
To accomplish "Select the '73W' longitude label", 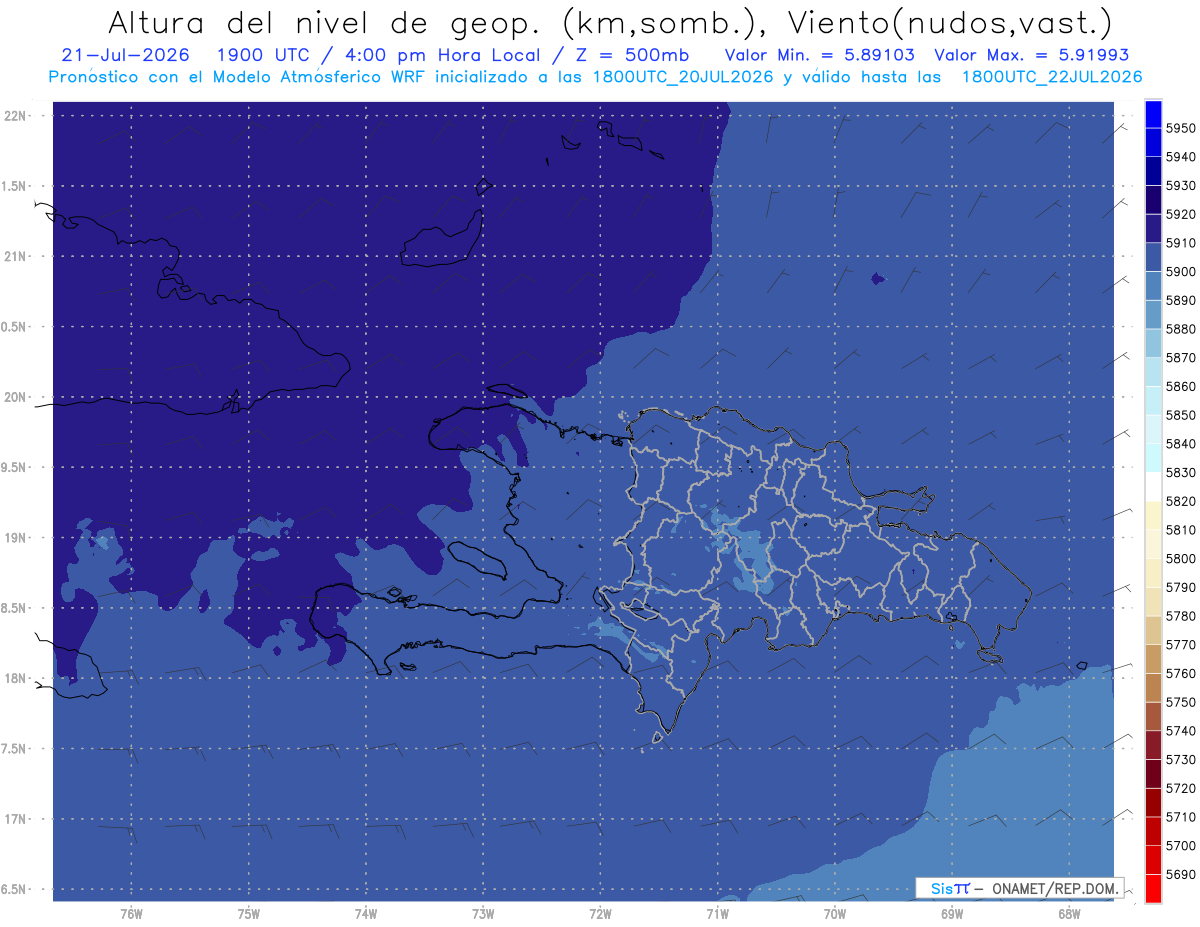I will click(483, 915).
